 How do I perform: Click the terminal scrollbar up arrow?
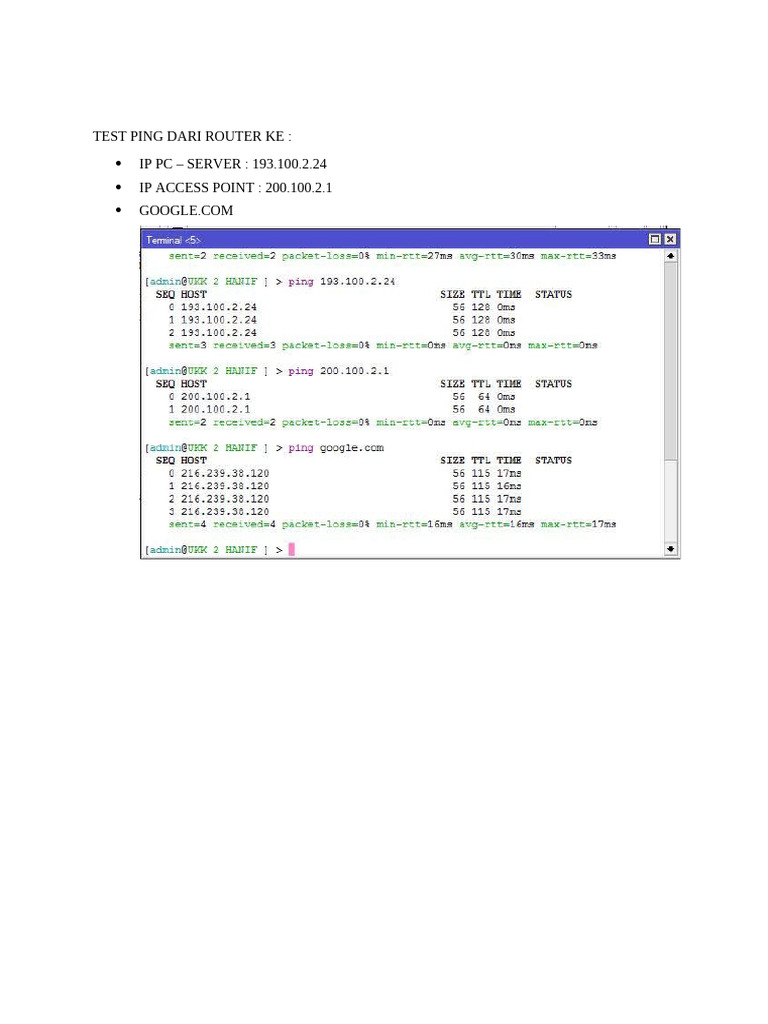point(670,256)
